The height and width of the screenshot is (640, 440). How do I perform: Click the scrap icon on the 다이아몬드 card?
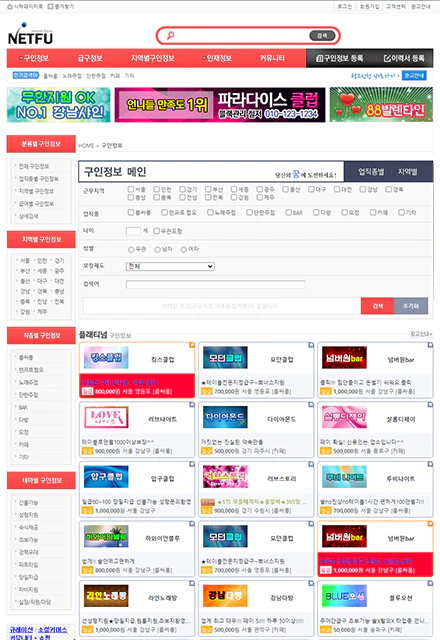311,404
